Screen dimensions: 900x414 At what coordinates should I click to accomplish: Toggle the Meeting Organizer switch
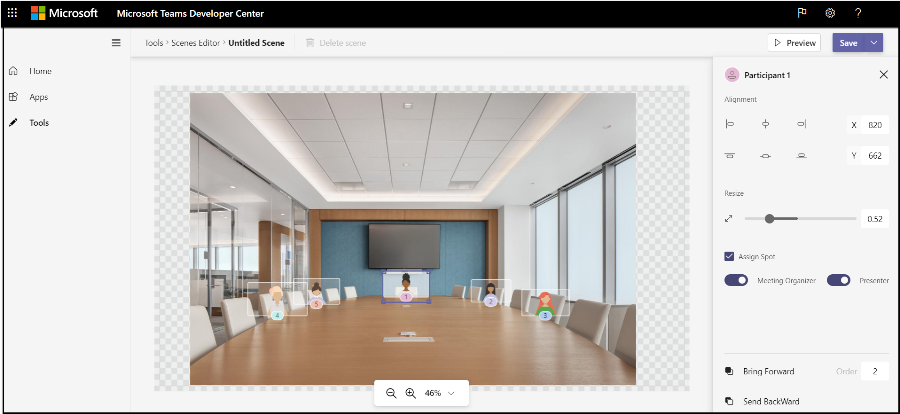point(736,281)
